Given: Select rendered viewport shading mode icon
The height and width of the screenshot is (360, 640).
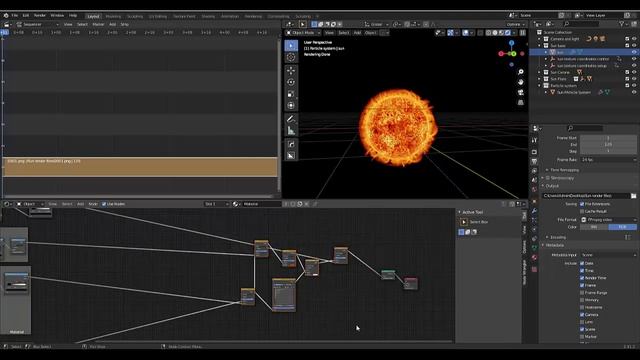Looking at the screenshot, I should [x=508, y=33].
